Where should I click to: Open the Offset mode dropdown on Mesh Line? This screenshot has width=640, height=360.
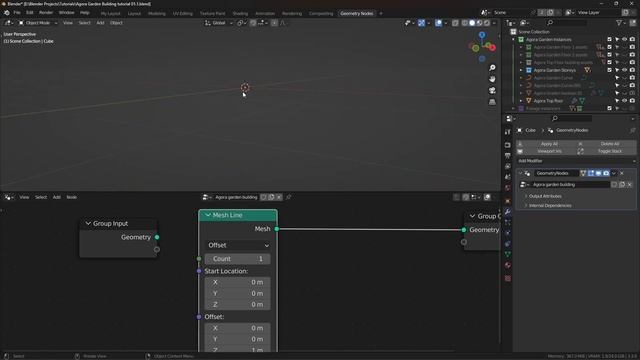point(238,245)
